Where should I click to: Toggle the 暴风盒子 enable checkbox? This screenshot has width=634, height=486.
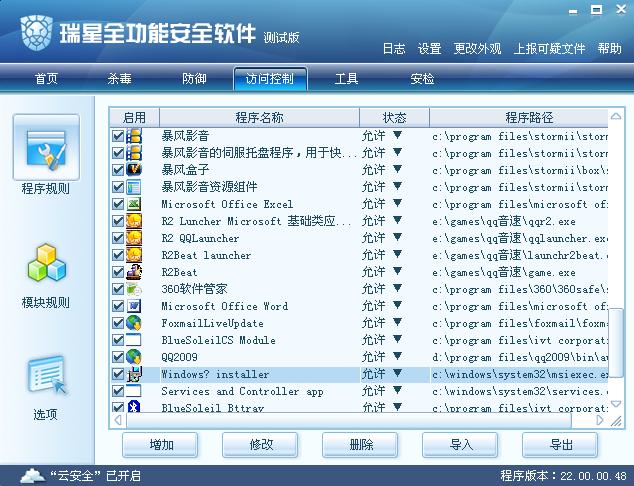(x=118, y=170)
